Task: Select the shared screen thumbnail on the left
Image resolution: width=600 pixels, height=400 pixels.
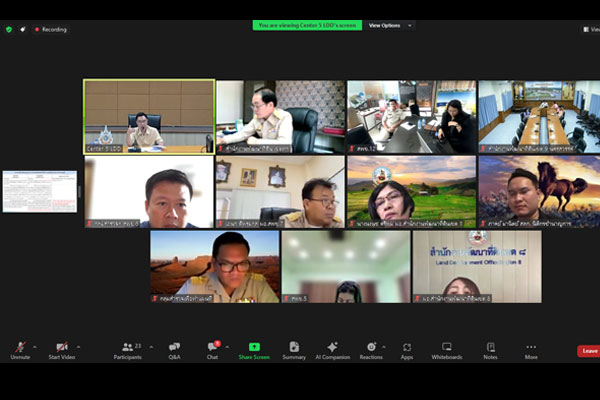Action: [x=39, y=191]
